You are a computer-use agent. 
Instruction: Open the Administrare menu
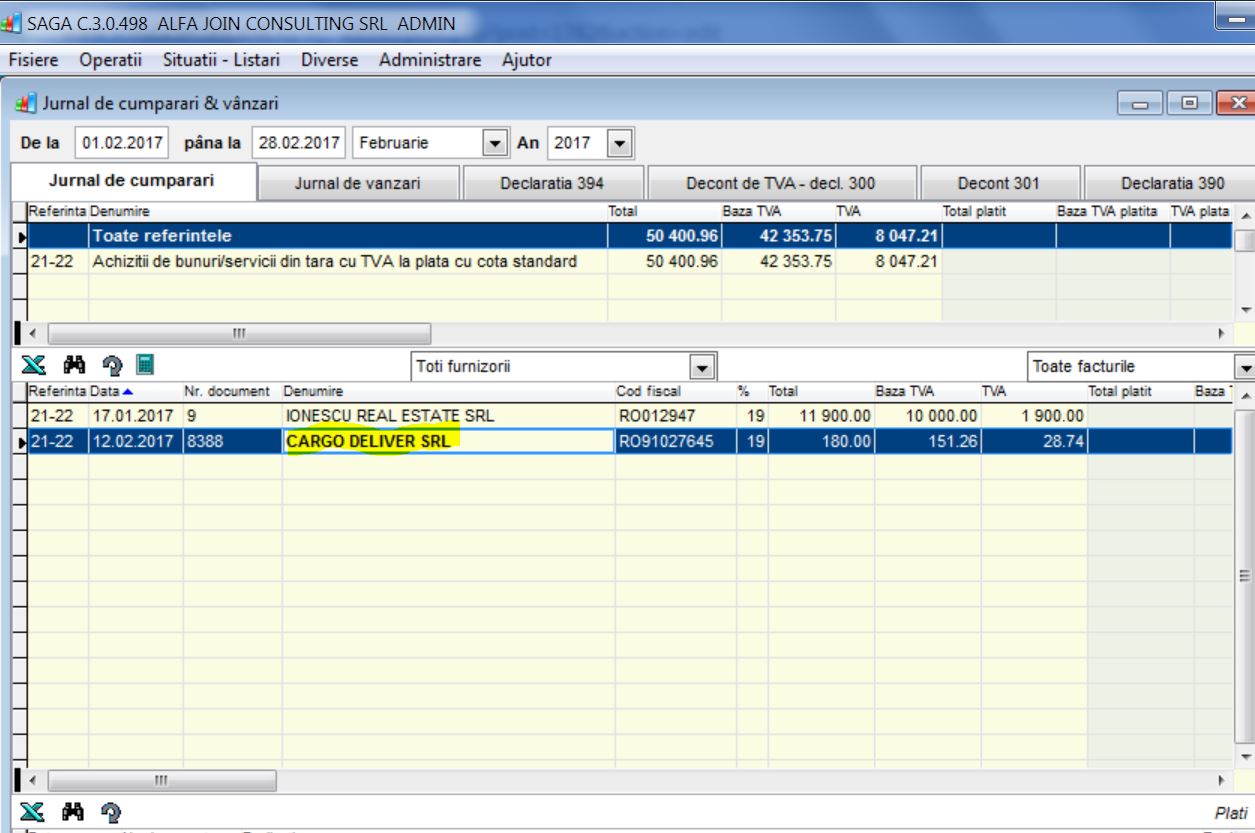pyautogui.click(x=430, y=60)
